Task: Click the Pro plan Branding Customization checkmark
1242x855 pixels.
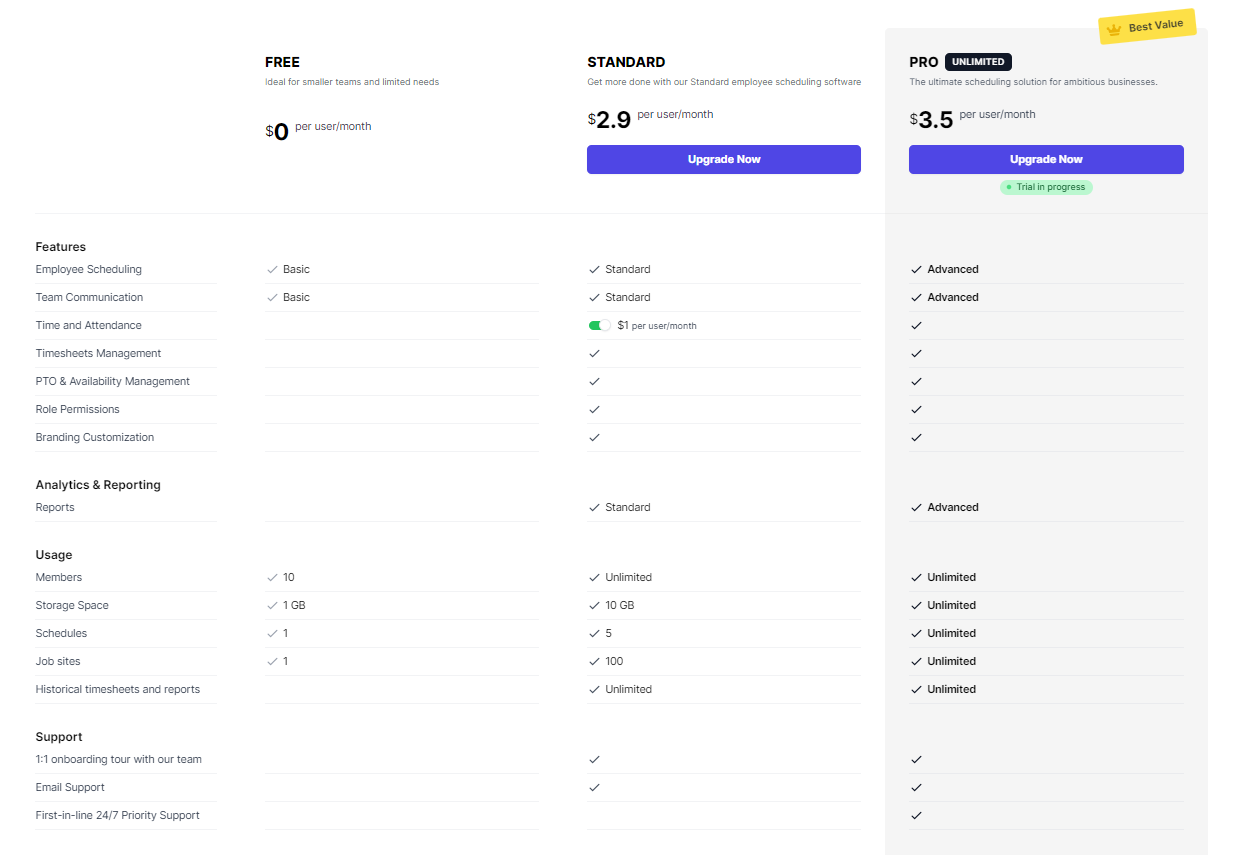Action: click(916, 437)
